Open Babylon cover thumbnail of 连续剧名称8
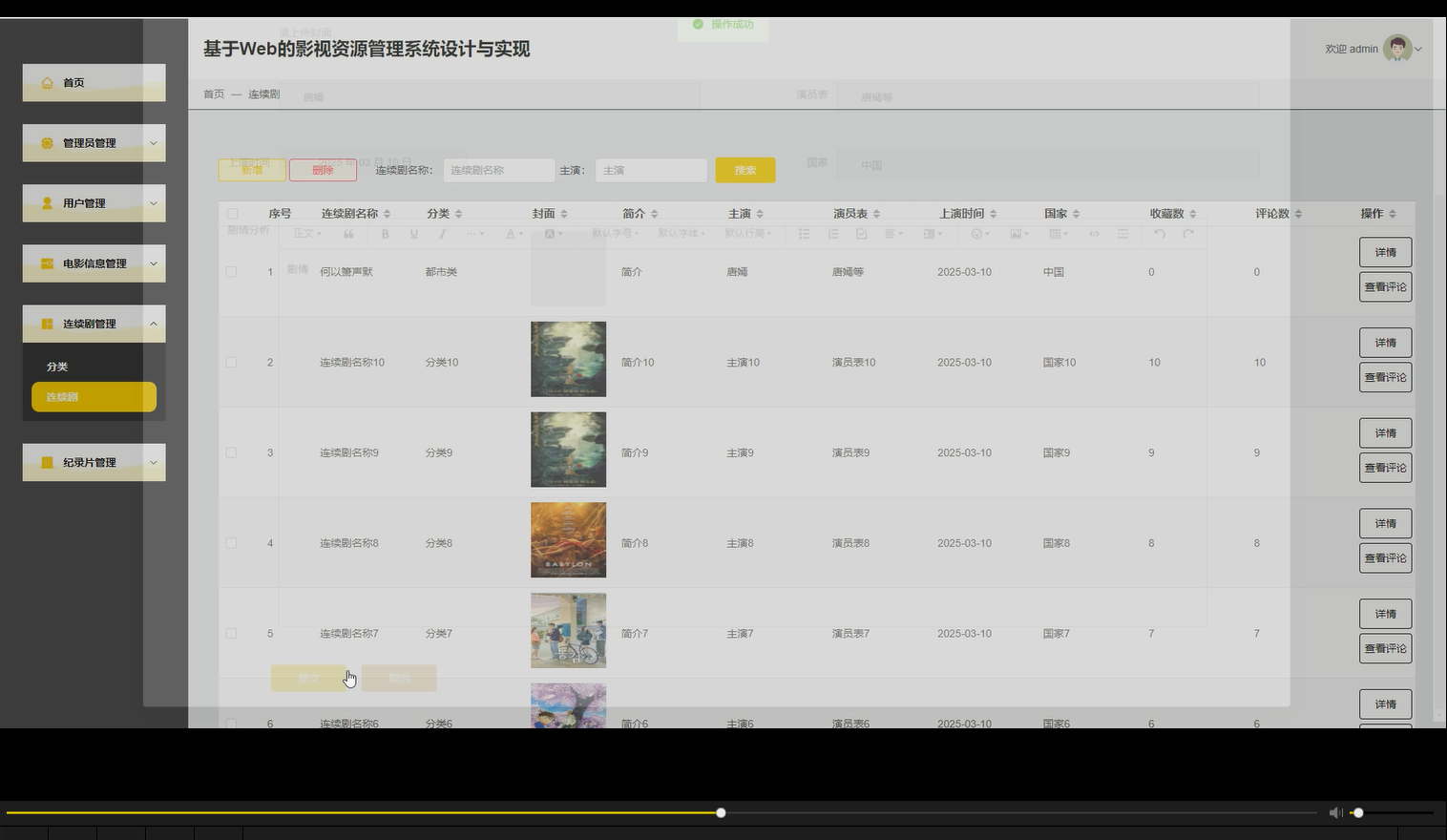 click(568, 540)
